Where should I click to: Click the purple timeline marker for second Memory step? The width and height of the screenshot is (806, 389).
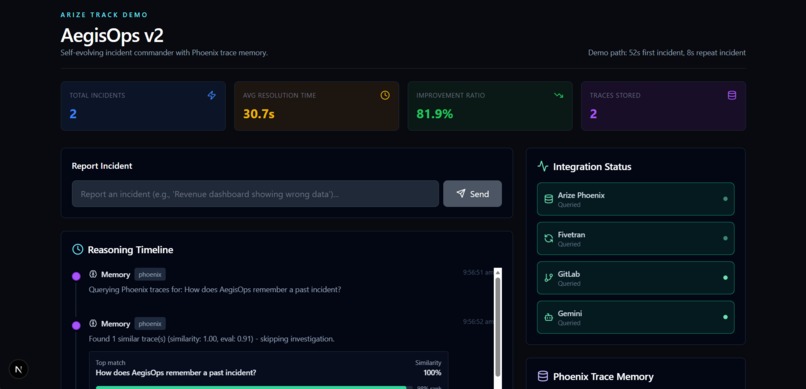[x=76, y=325]
